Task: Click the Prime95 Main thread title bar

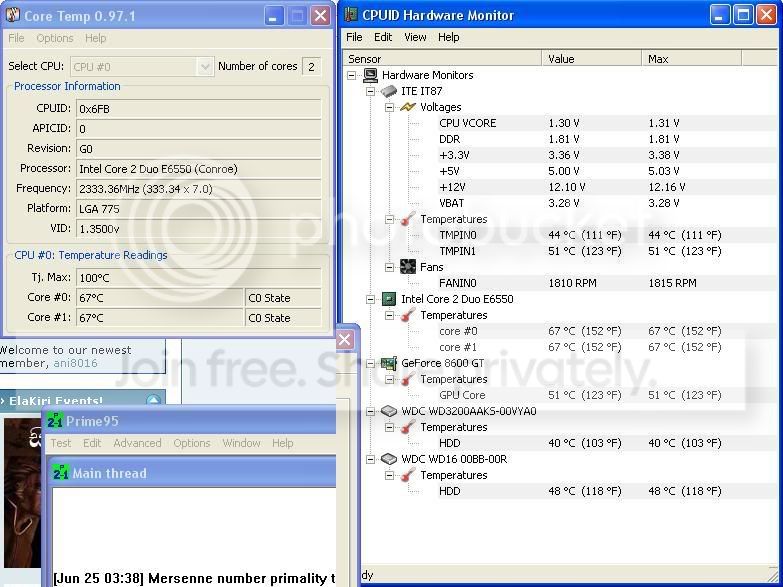Action: coord(192,473)
